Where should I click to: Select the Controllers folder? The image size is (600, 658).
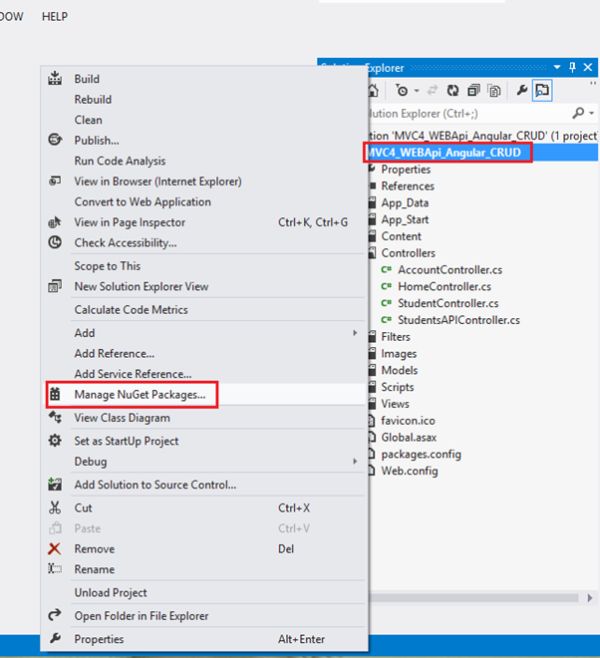[408, 253]
